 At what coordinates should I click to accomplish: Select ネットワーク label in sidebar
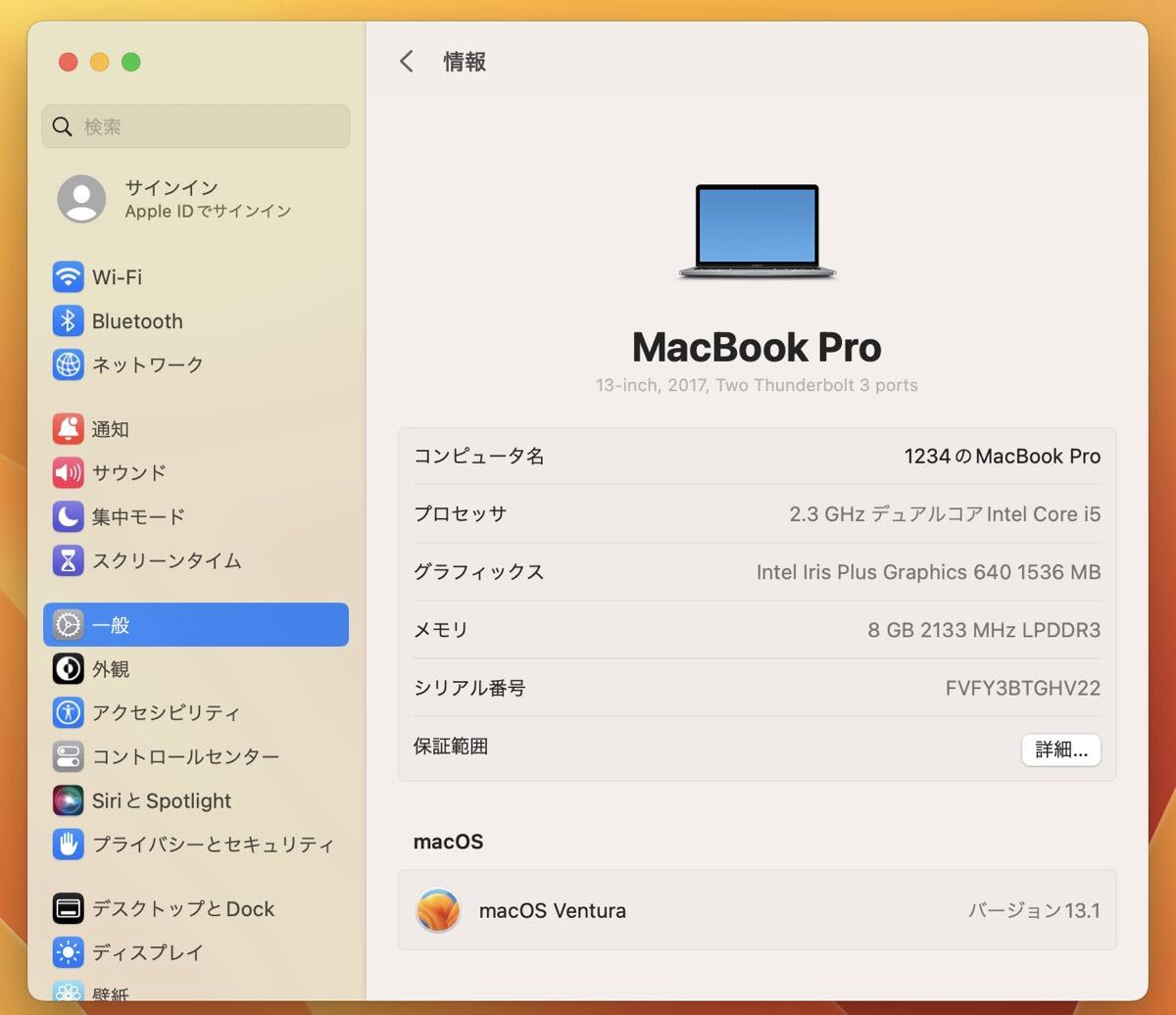coord(148,364)
